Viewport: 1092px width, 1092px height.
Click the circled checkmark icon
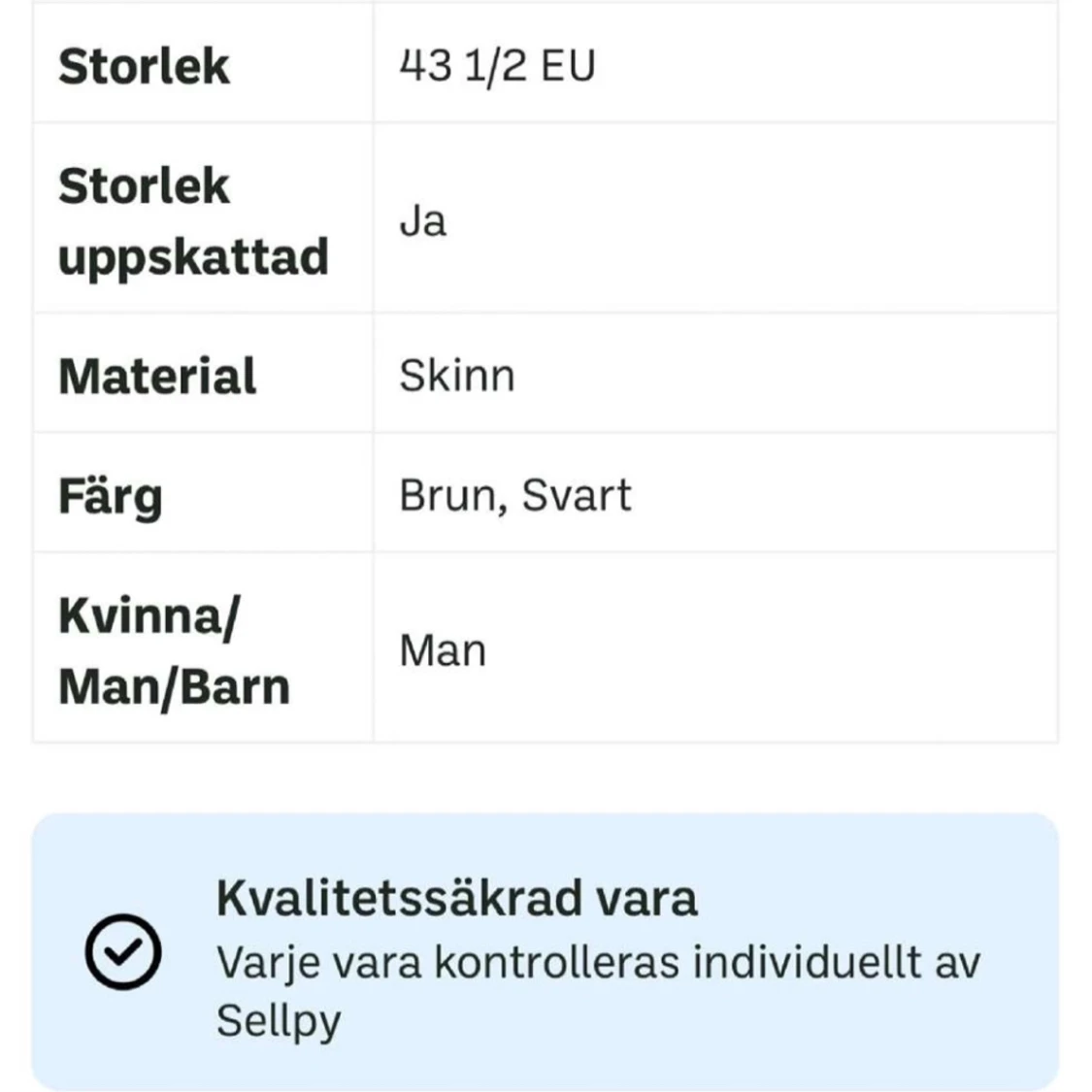[123, 951]
